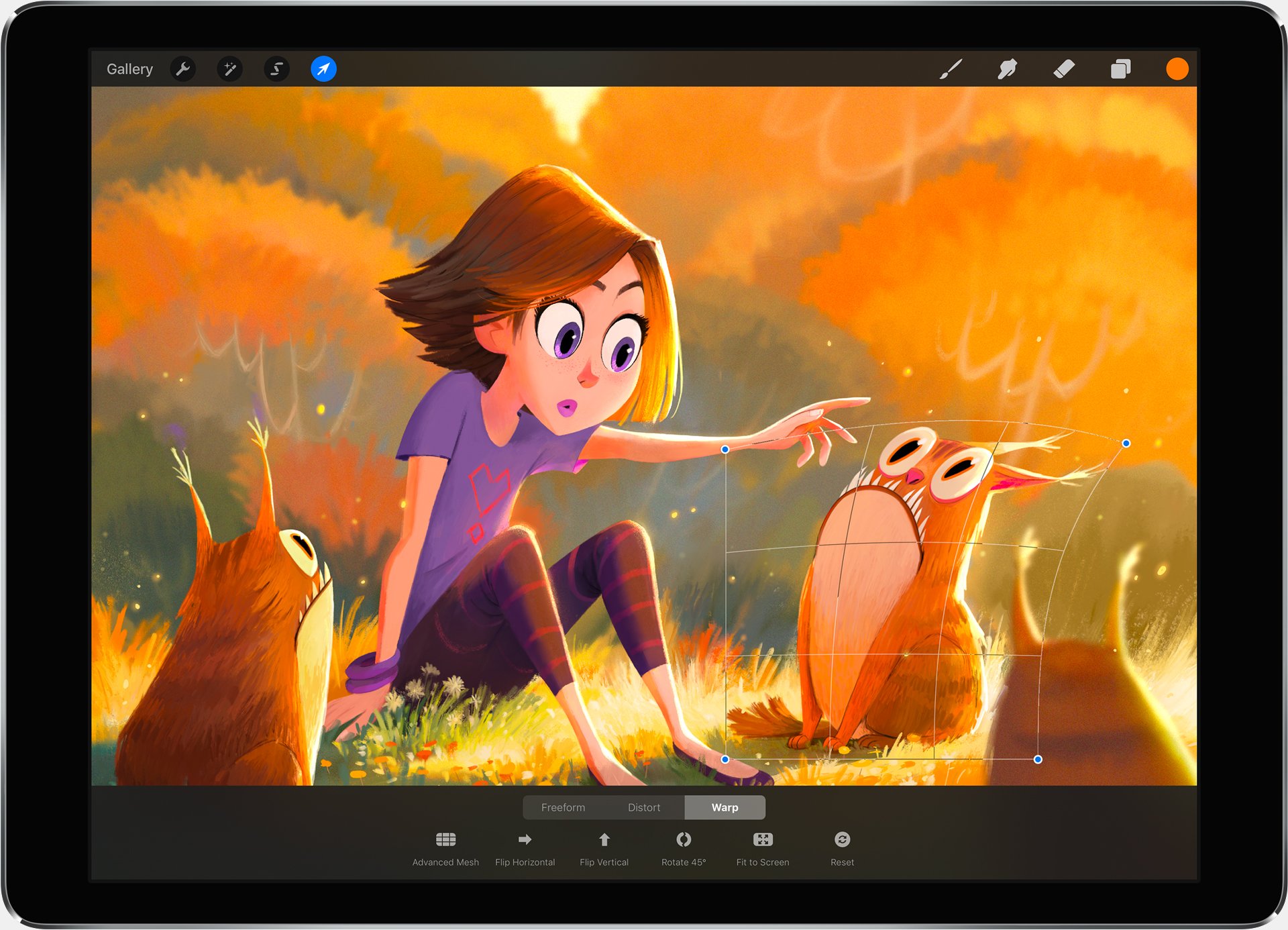This screenshot has width=1288, height=930.
Task: Switch to Distort transform mode
Action: pyautogui.click(x=644, y=807)
